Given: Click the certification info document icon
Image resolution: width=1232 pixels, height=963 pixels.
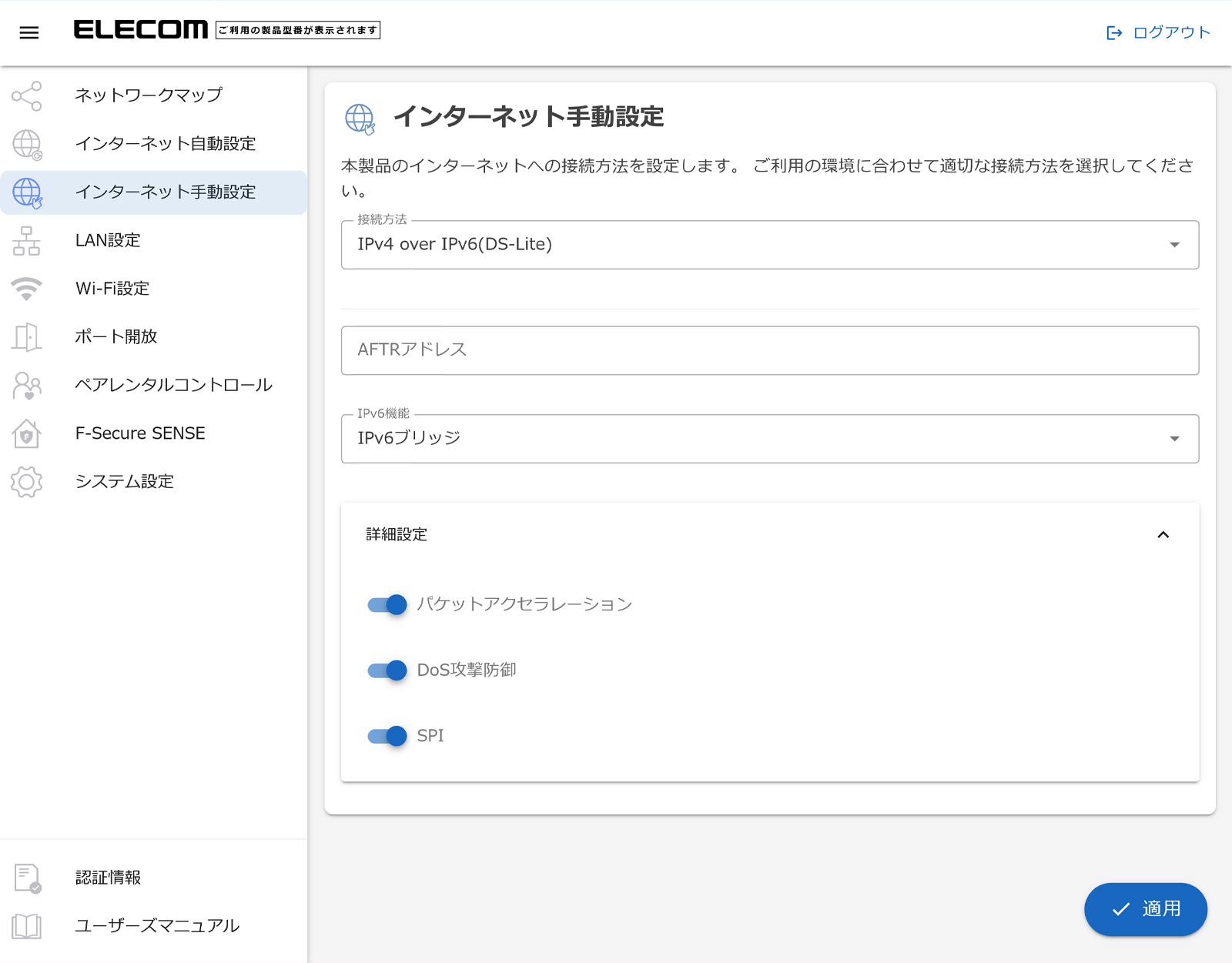Looking at the screenshot, I should [27, 878].
